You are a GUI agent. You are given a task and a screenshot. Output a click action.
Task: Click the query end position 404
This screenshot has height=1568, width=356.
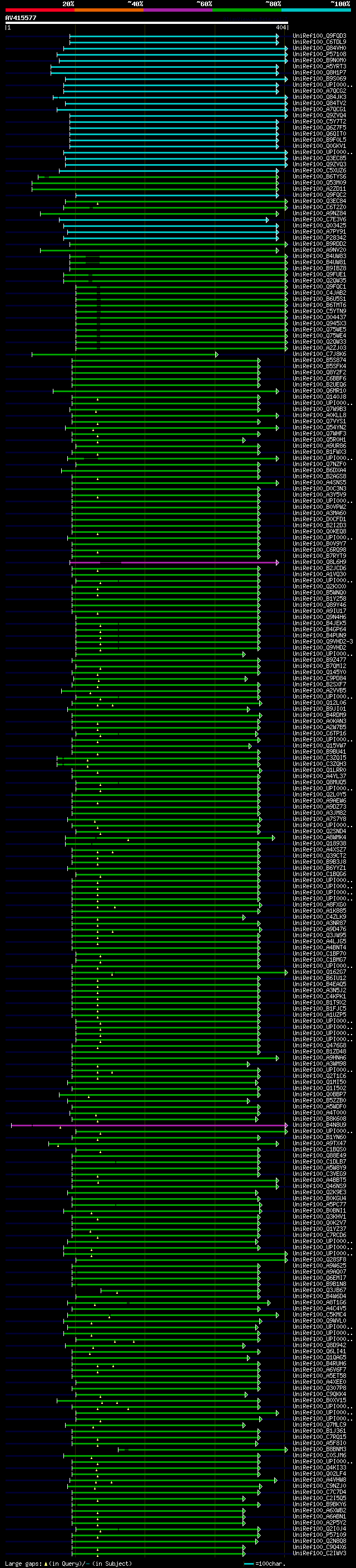tap(280, 27)
